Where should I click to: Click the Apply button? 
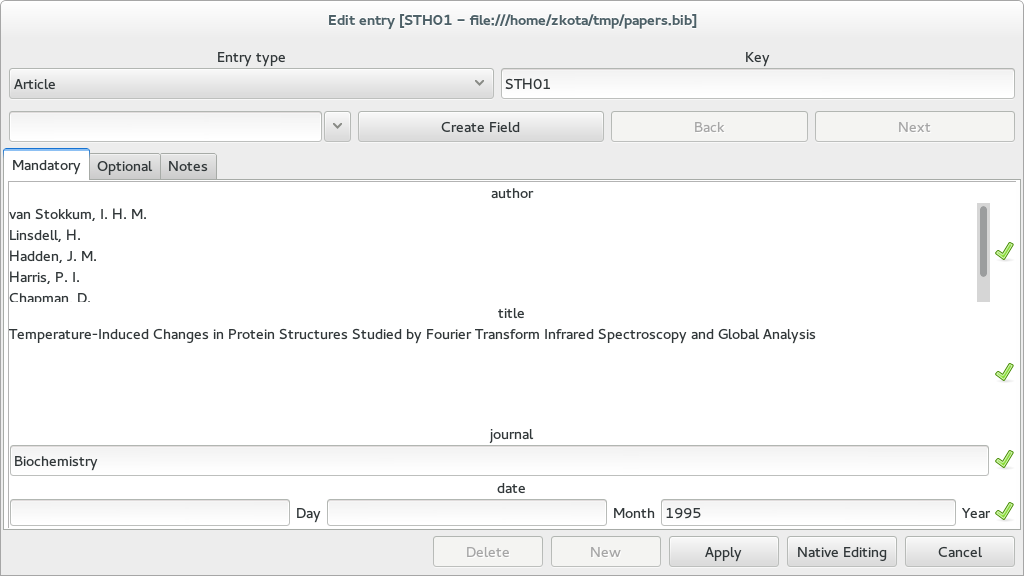723,552
